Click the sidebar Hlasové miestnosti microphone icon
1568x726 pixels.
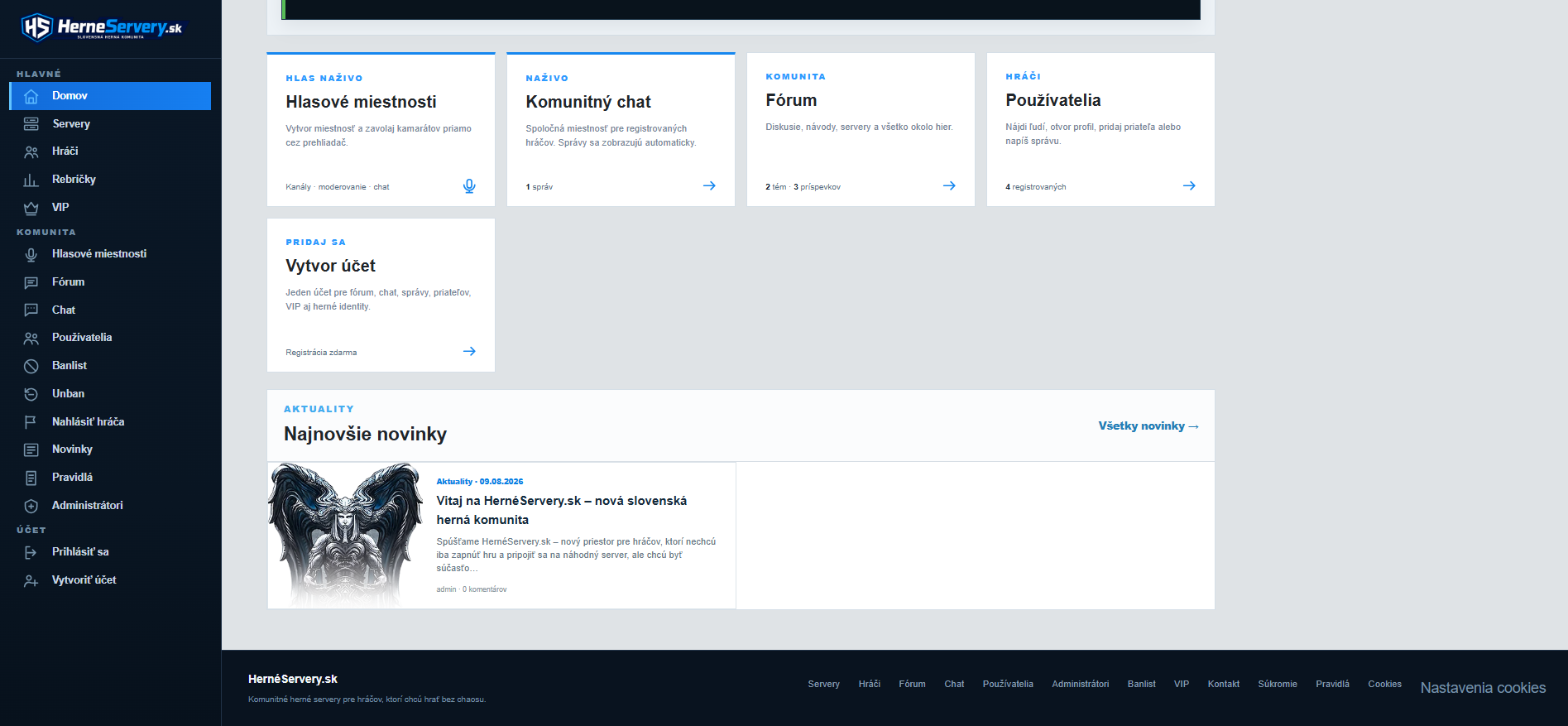[31, 255]
